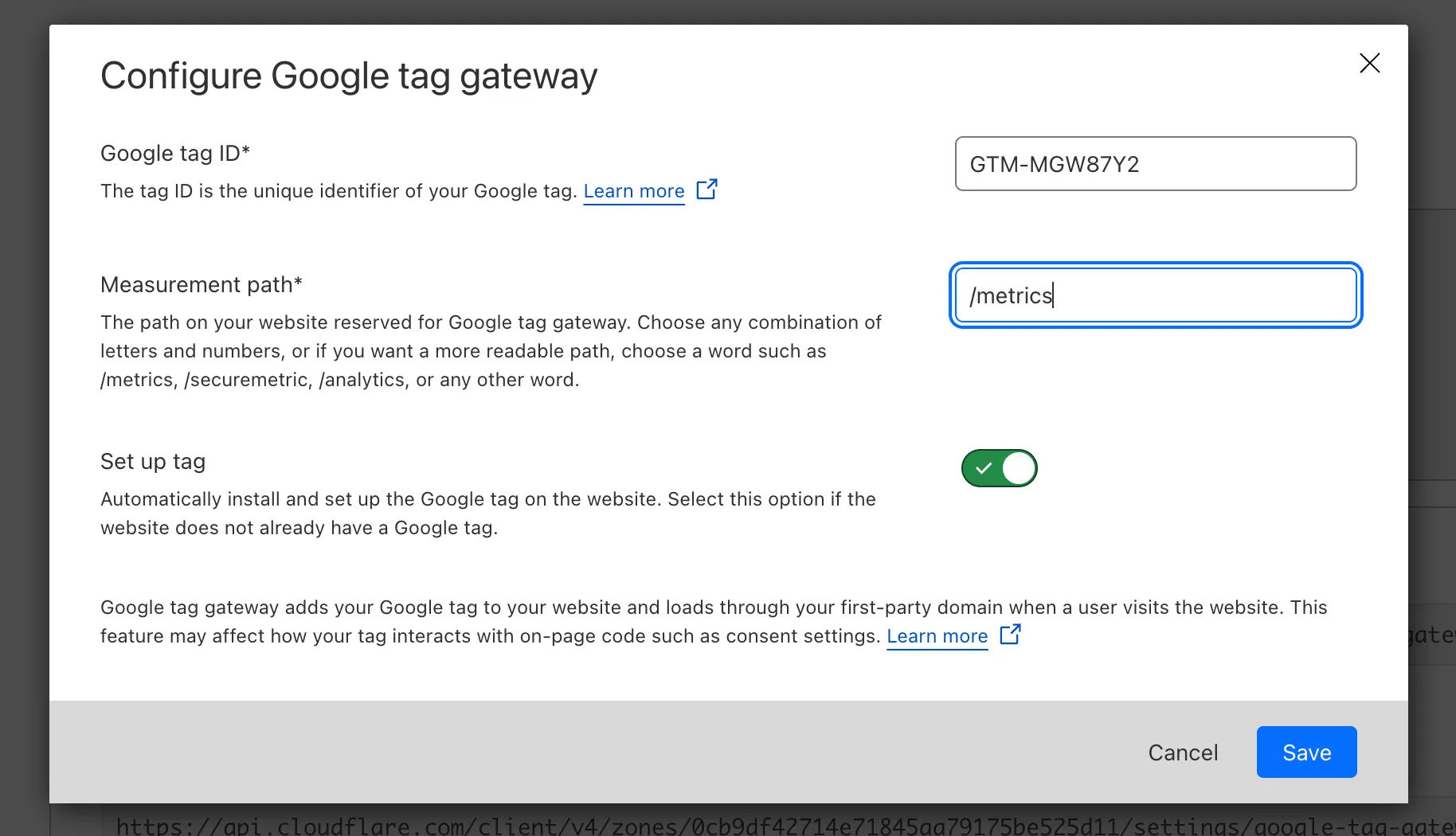Click external link icon after consent settings Learn more
This screenshot has width=1456, height=836.
1010,635
